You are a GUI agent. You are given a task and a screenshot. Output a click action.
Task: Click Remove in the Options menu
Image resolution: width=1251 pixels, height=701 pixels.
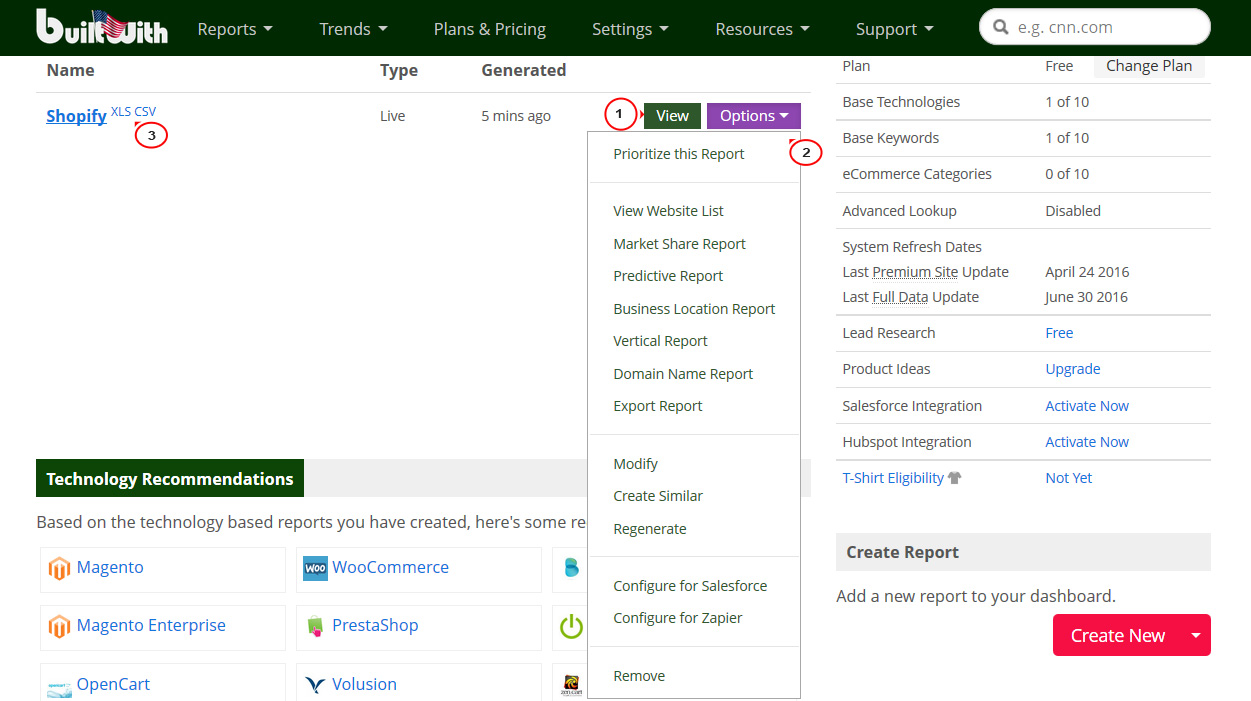click(x=639, y=676)
